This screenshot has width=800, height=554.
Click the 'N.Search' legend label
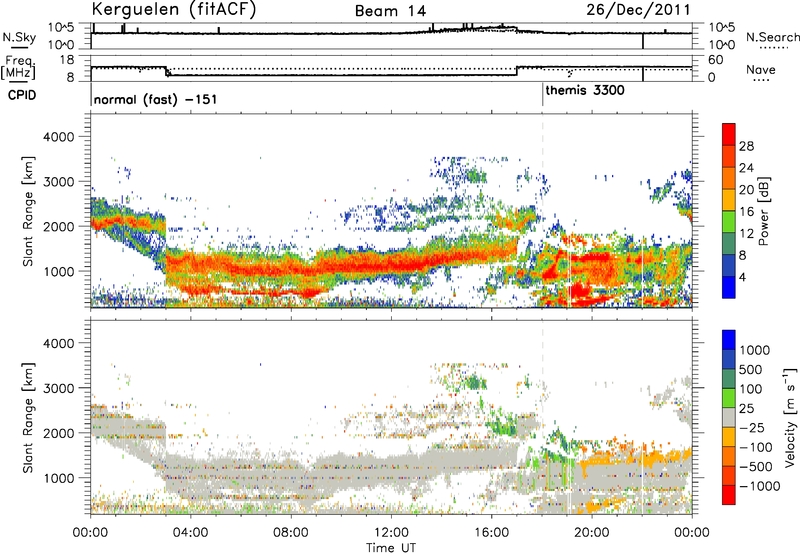tap(772, 37)
